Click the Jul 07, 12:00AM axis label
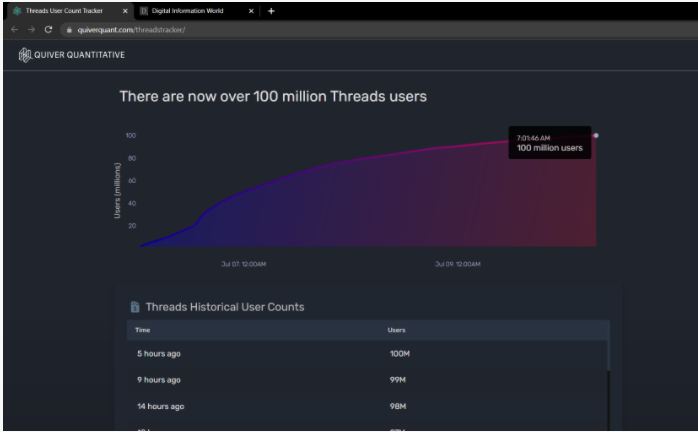 pos(243,264)
